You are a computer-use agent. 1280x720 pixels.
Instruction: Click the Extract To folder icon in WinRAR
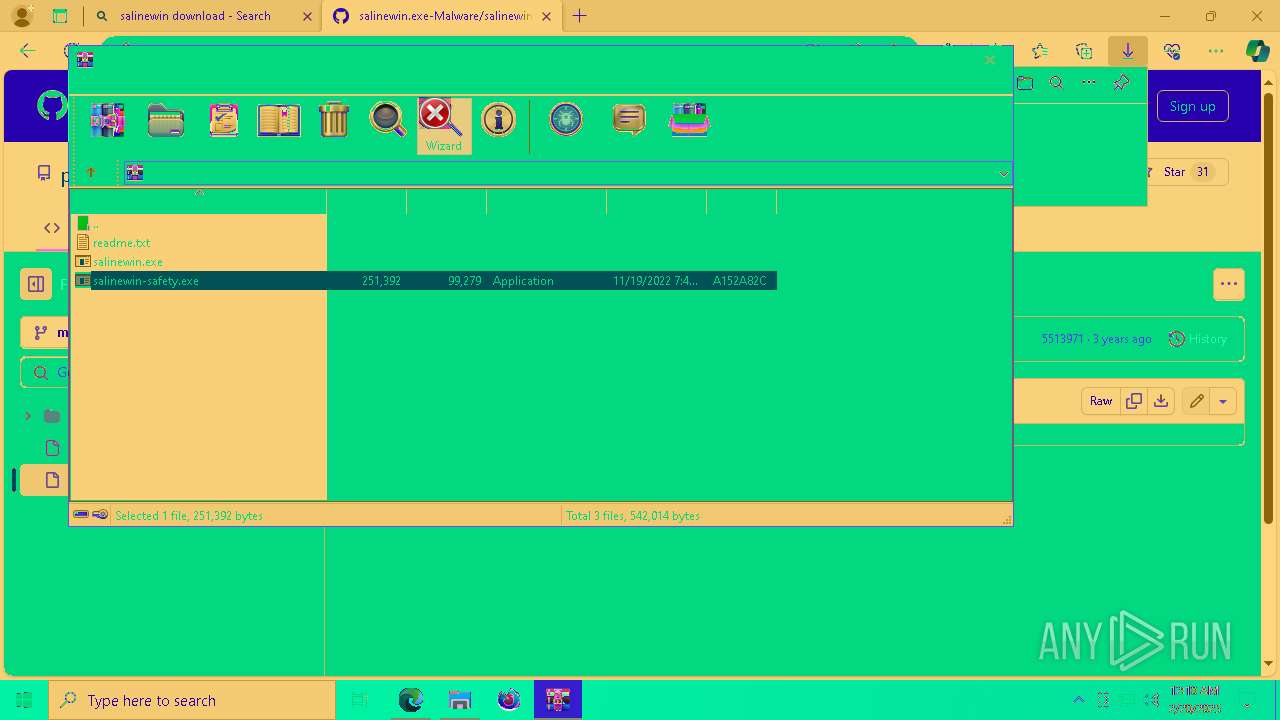[x=165, y=120]
